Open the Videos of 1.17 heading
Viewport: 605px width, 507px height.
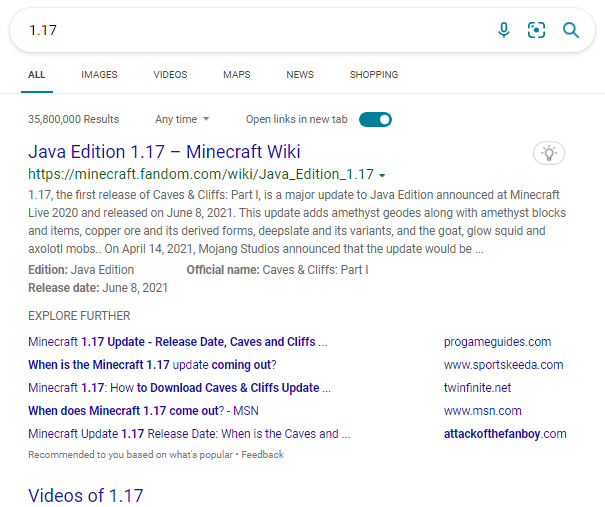pos(86,495)
